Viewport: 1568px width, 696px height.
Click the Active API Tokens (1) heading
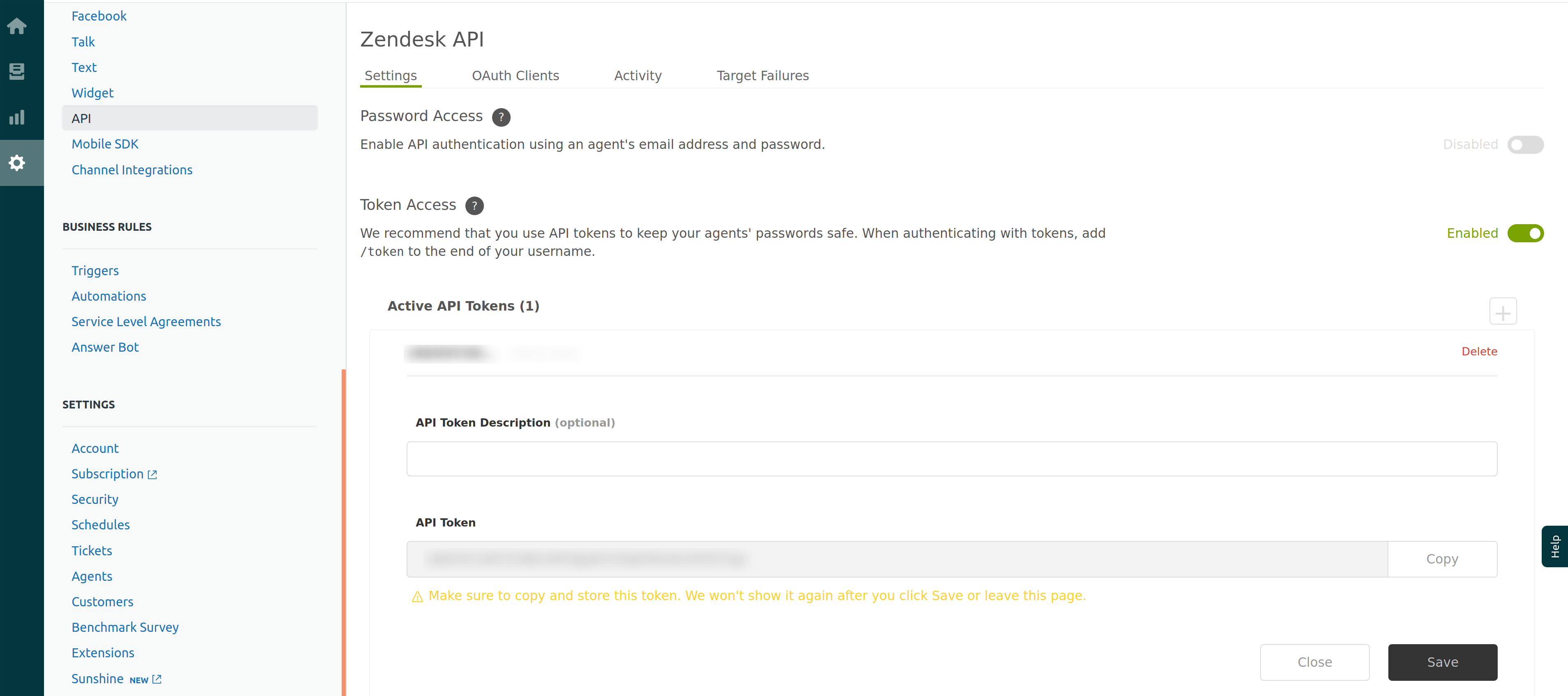(463, 306)
